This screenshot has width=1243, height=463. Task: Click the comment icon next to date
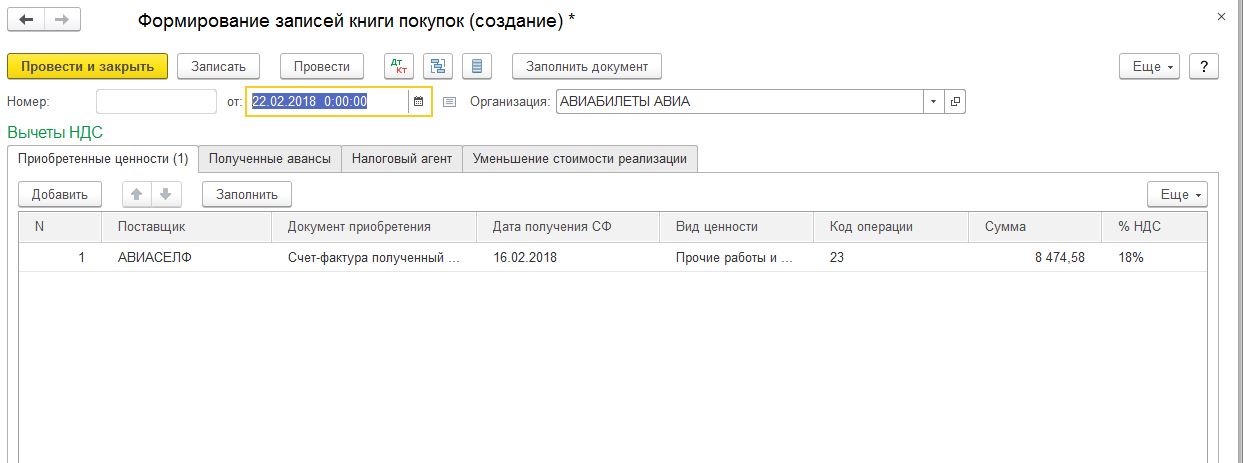tap(449, 101)
